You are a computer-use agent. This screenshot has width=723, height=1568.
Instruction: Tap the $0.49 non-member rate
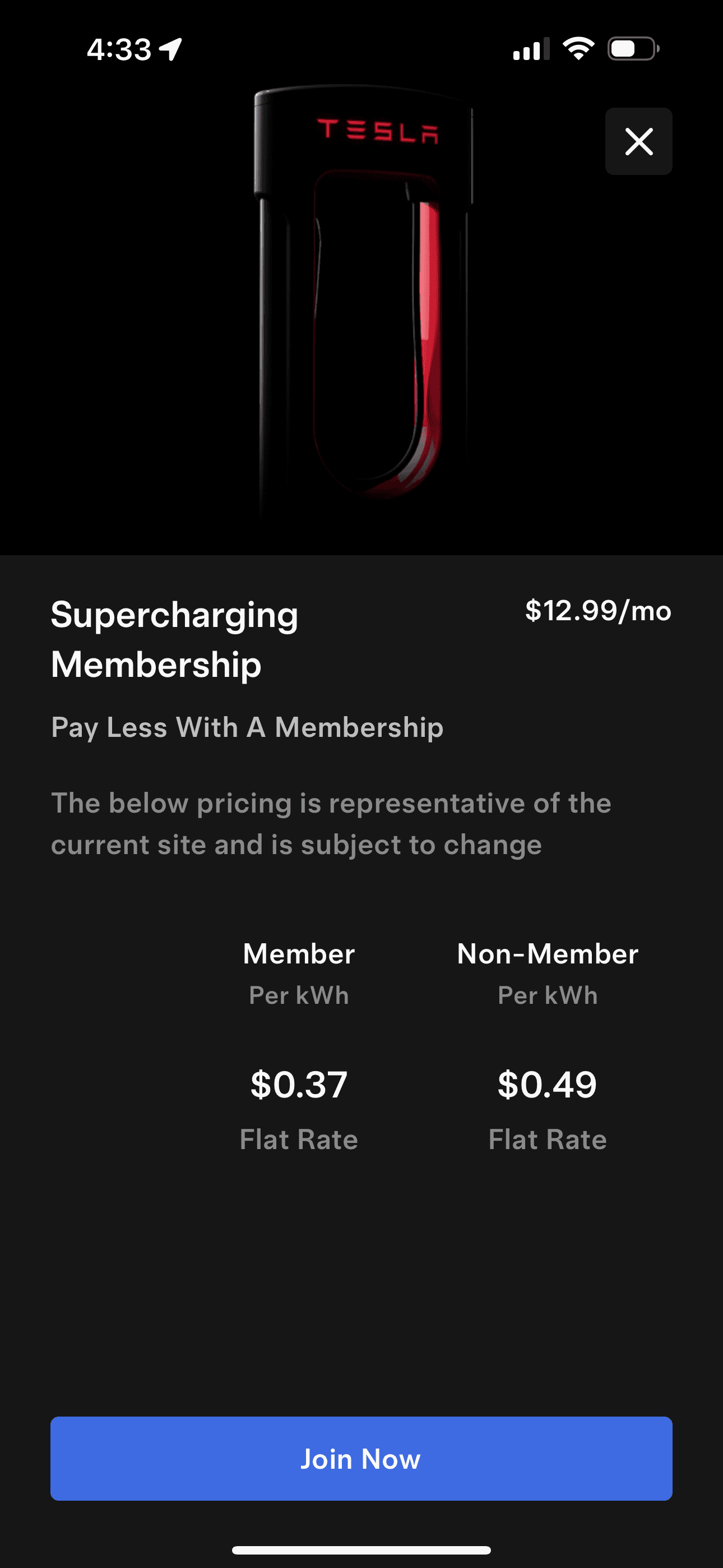(x=548, y=1085)
